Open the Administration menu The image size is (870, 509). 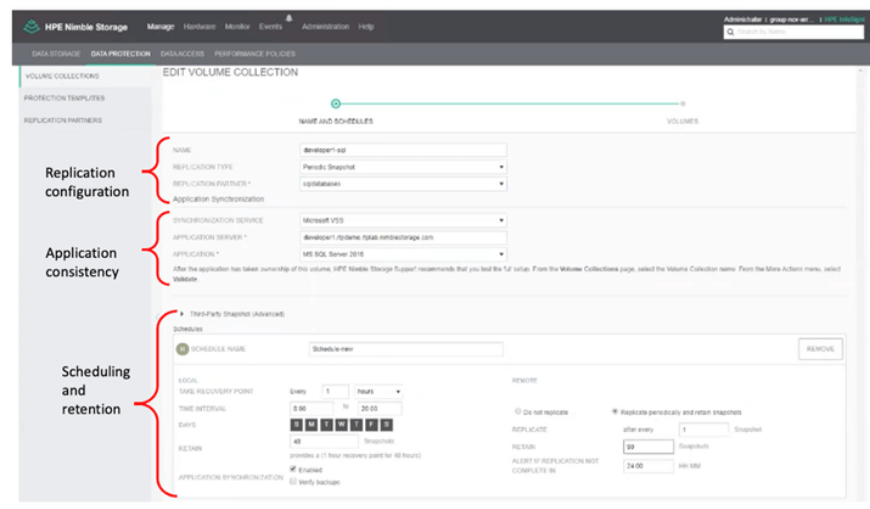325,27
